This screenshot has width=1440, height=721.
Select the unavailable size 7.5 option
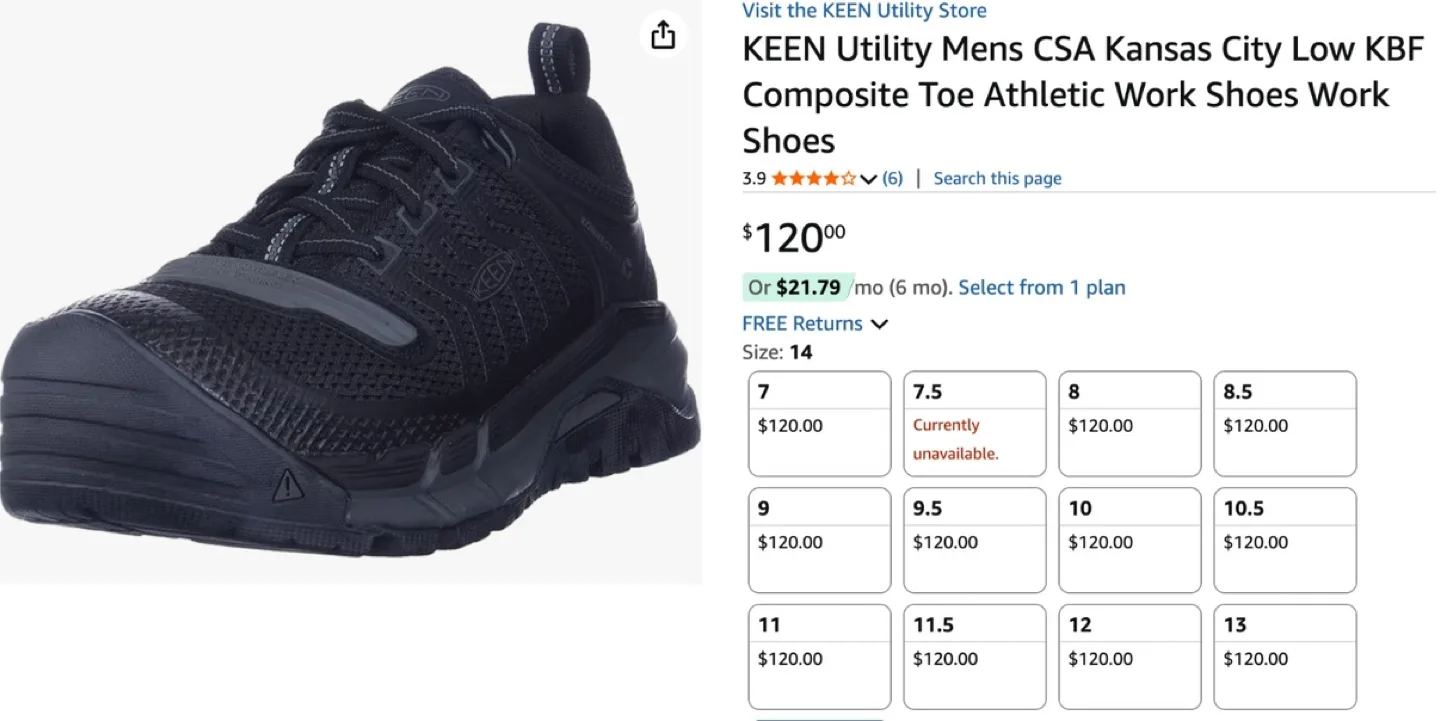[x=974, y=423]
